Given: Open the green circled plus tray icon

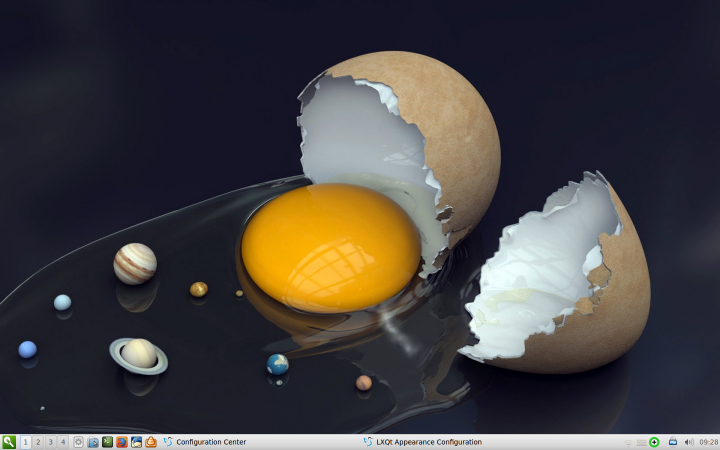Looking at the screenshot, I should (x=654, y=442).
